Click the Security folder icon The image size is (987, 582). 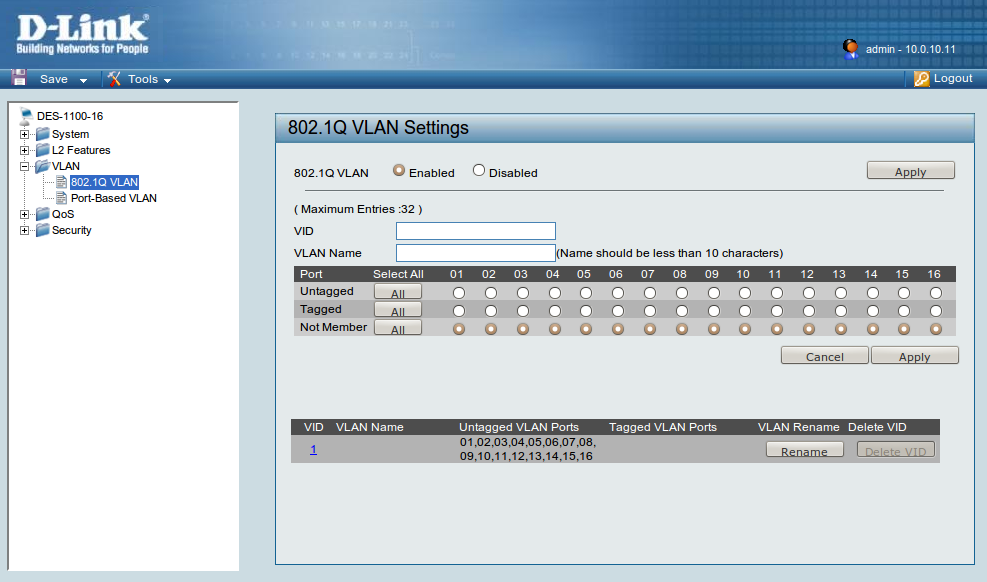click(42, 230)
